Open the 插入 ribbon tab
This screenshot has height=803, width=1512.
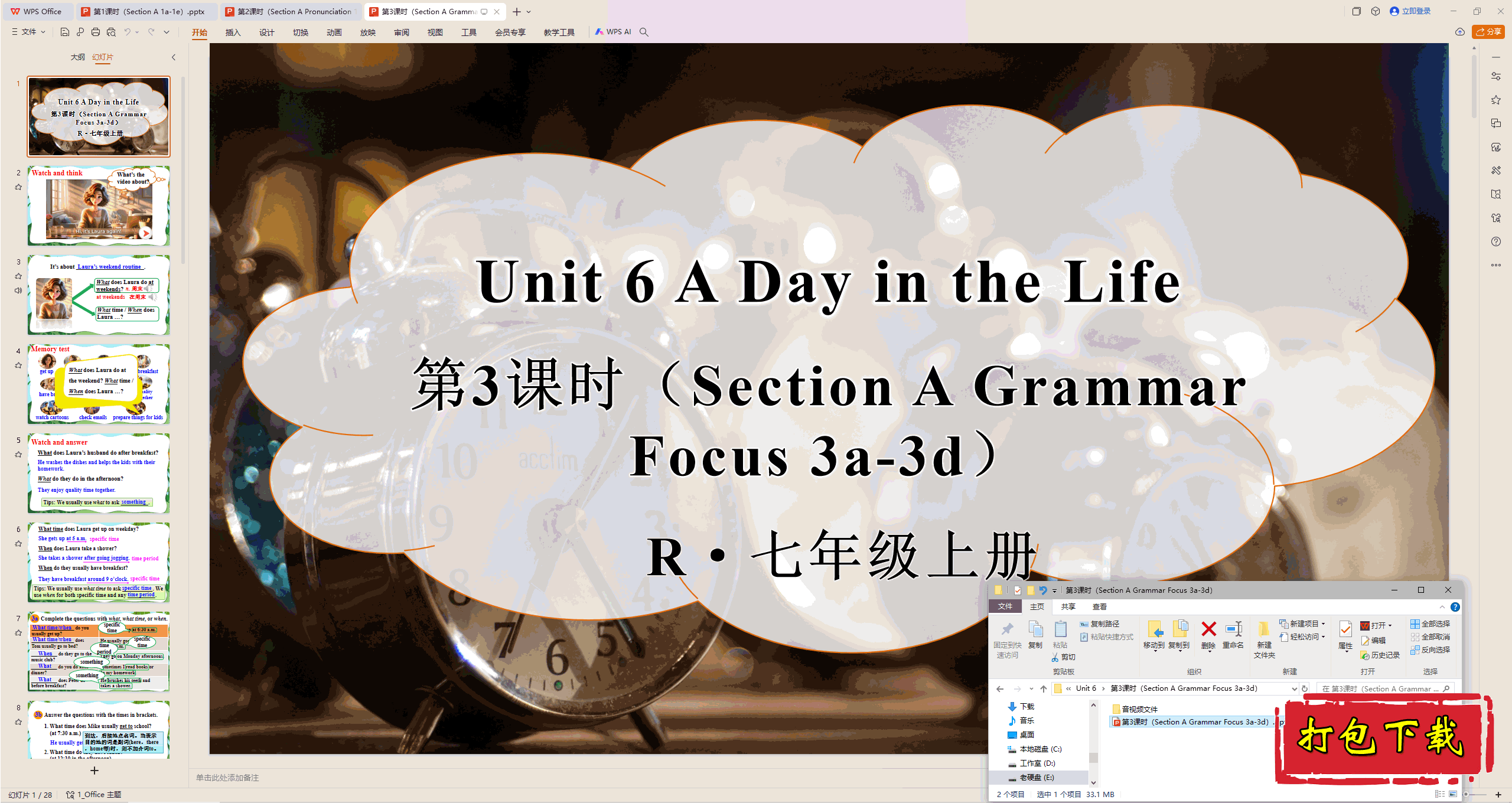pos(233,32)
